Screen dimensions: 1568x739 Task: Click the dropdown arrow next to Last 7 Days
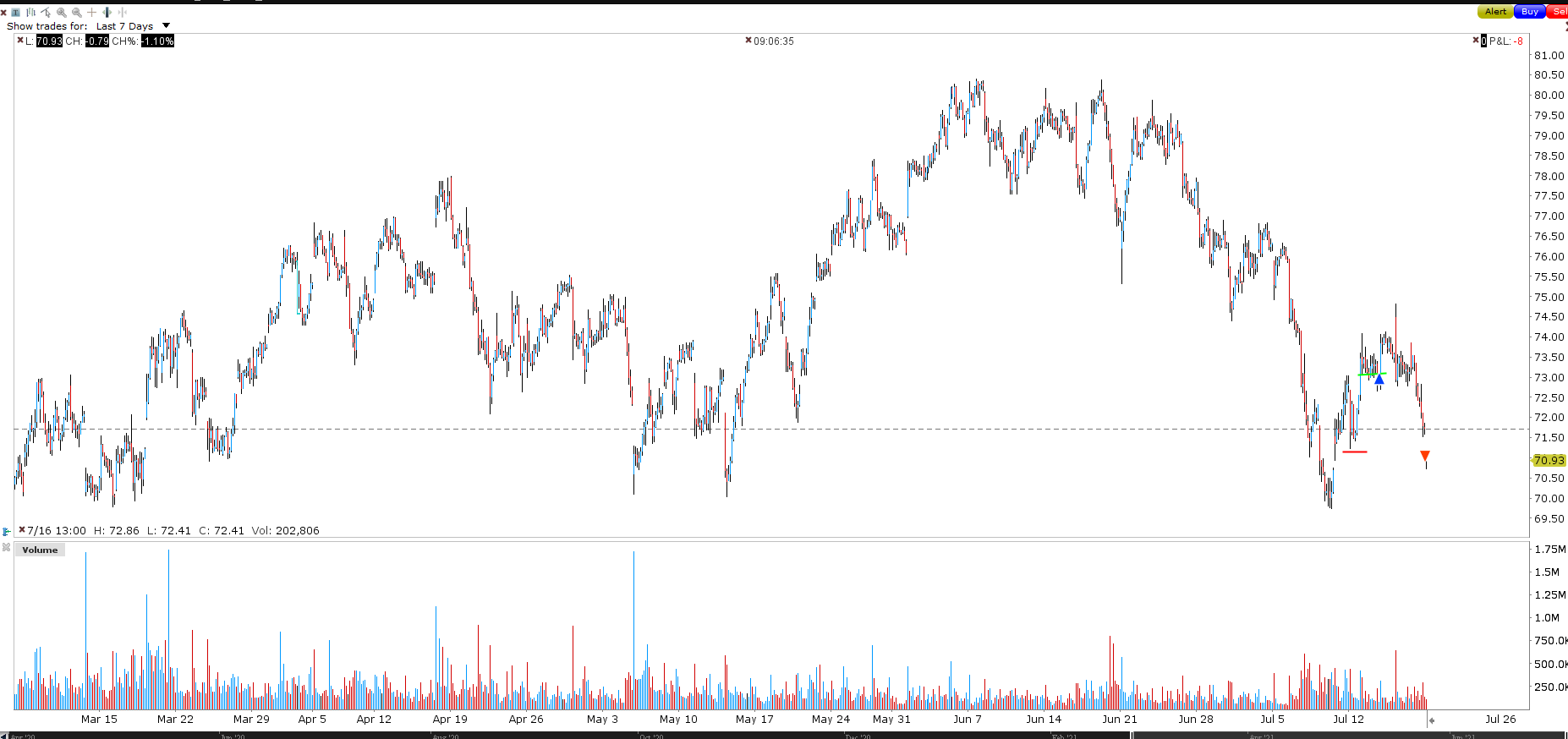tap(166, 25)
